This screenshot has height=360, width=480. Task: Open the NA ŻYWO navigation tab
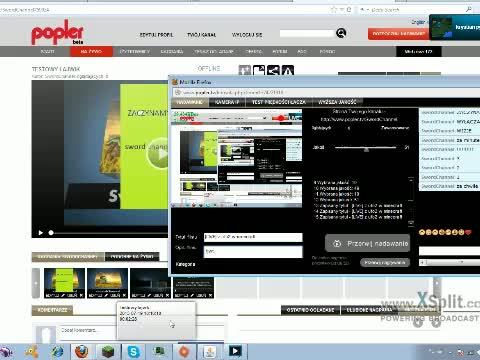click(91, 51)
